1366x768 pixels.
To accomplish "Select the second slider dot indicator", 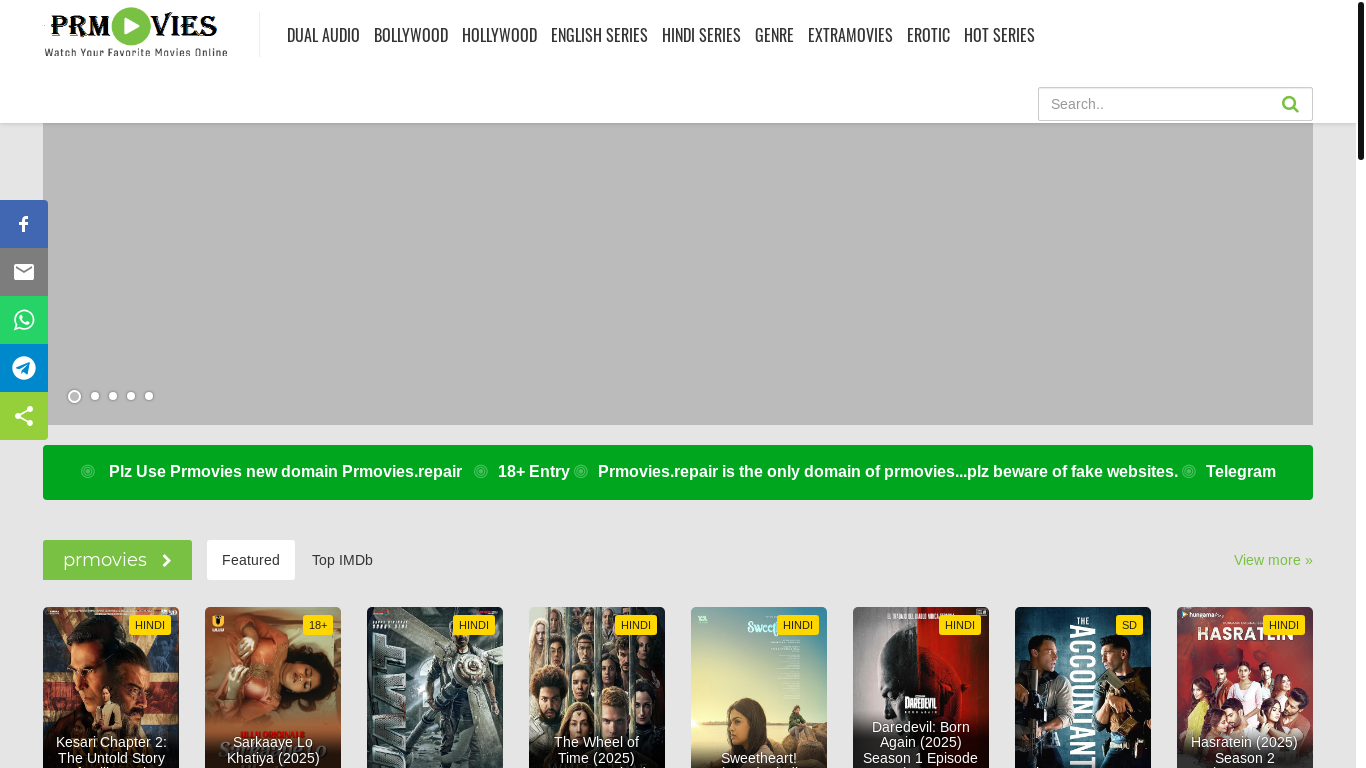I will point(95,396).
